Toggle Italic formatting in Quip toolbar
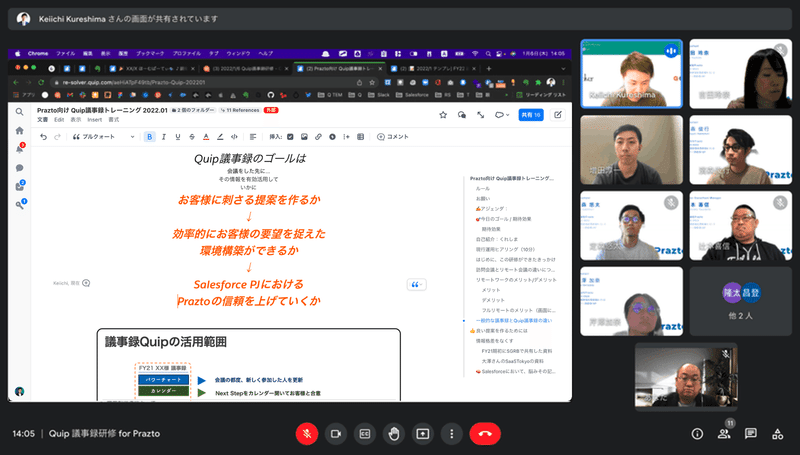Viewport: 800px width, 455px height. 164,137
